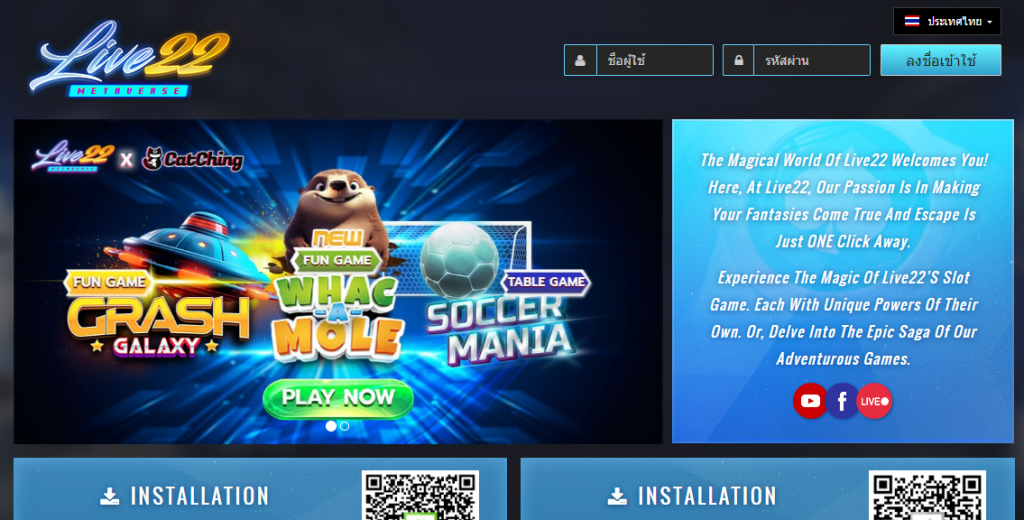Select the Crash Galaxy game logo
The image size is (1024, 520).
[x=158, y=315]
